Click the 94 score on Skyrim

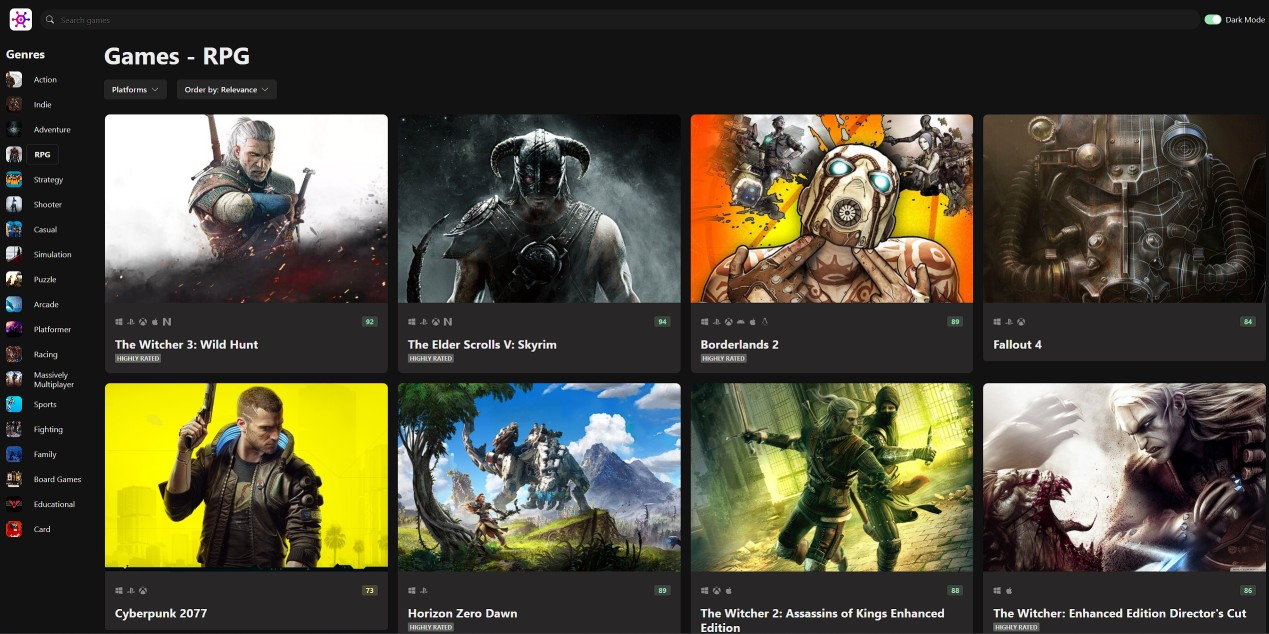point(662,322)
